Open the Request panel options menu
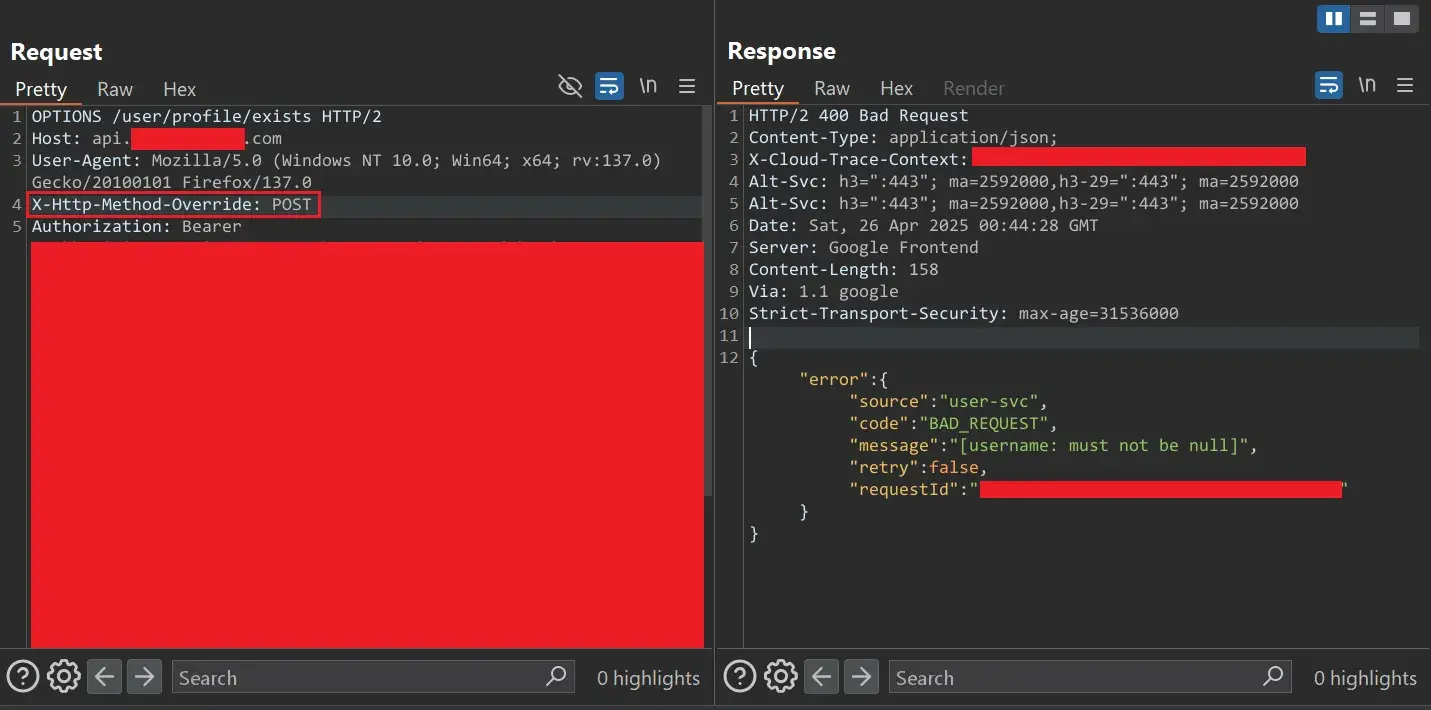Viewport: 1431px width, 710px height. point(687,87)
